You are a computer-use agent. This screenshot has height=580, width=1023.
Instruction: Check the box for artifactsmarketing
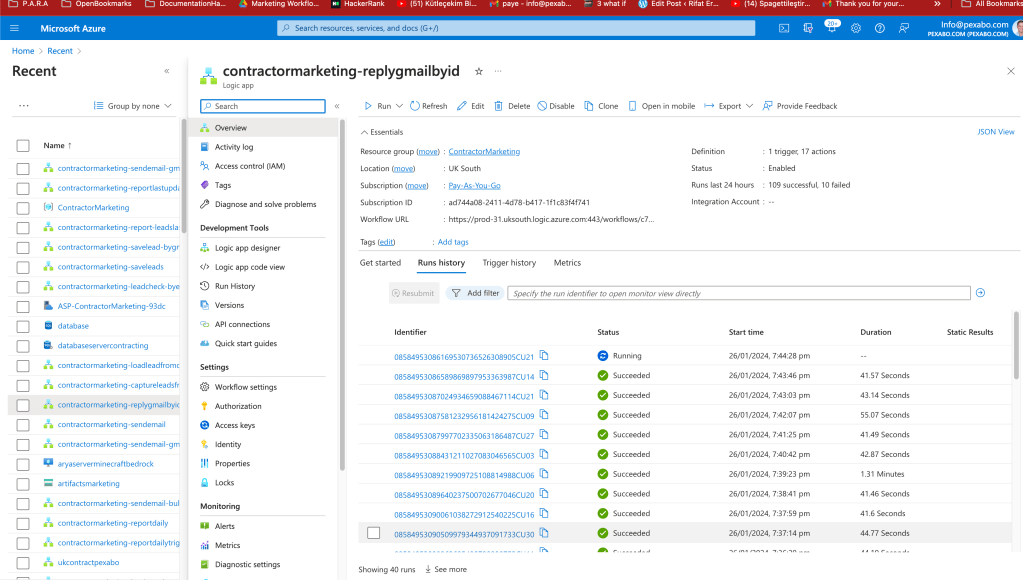[23, 483]
